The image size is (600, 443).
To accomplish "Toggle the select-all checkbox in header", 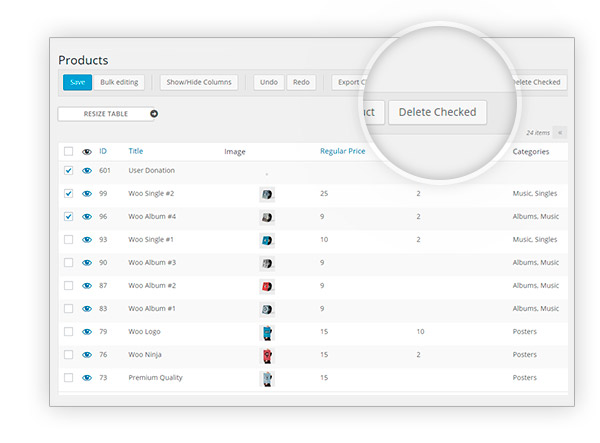I will coord(68,151).
